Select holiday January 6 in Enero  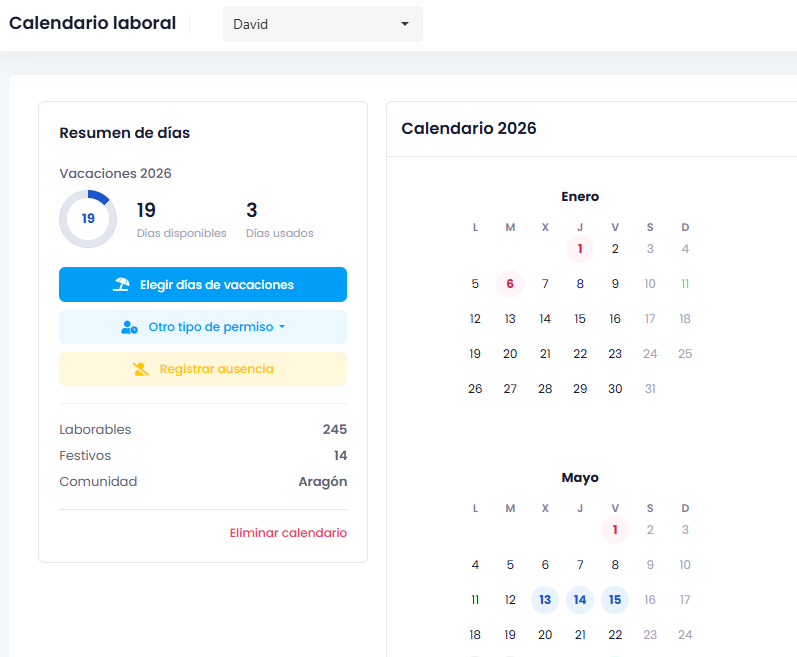[510, 284]
